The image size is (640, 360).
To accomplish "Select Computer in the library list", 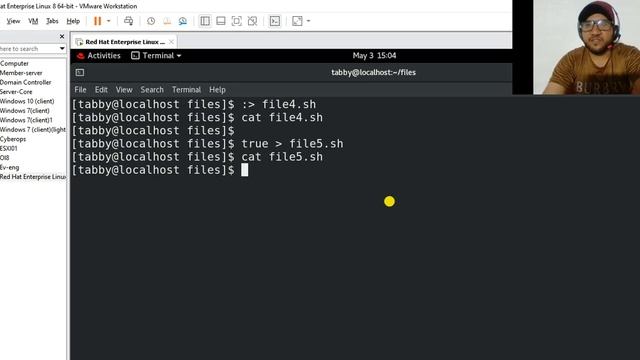I will click(14, 63).
